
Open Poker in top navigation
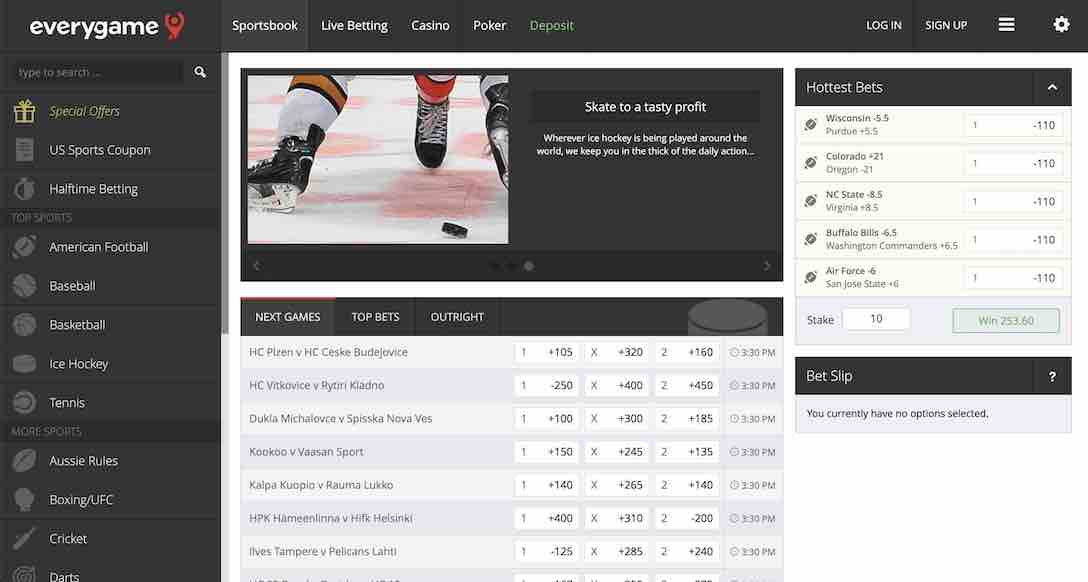click(x=489, y=26)
